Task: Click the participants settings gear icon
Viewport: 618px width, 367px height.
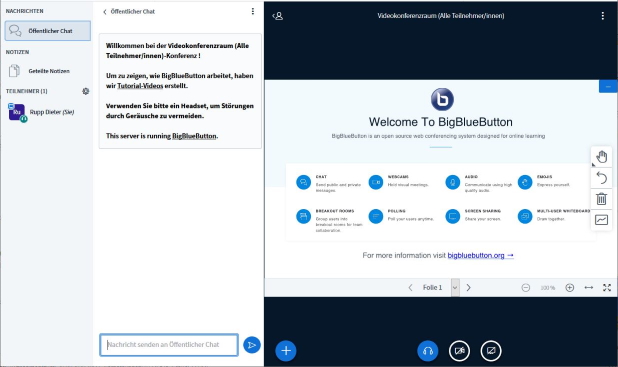Action: click(86, 91)
